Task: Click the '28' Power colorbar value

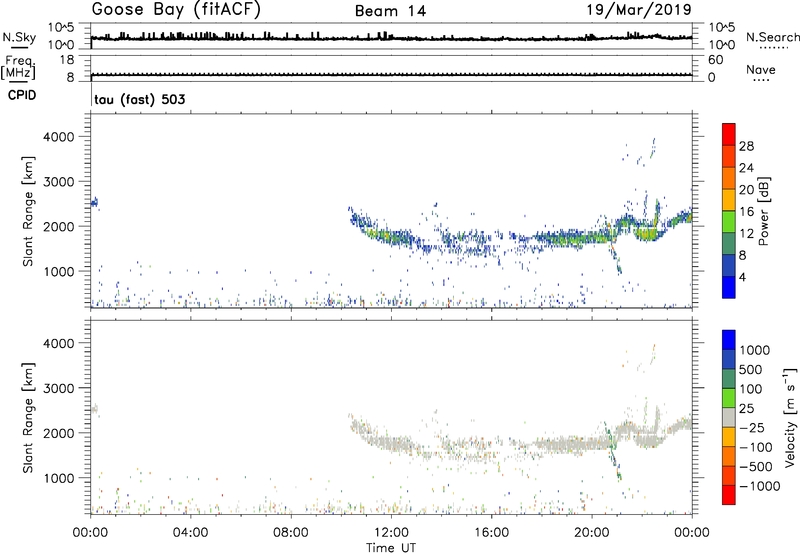Action: [x=746, y=146]
